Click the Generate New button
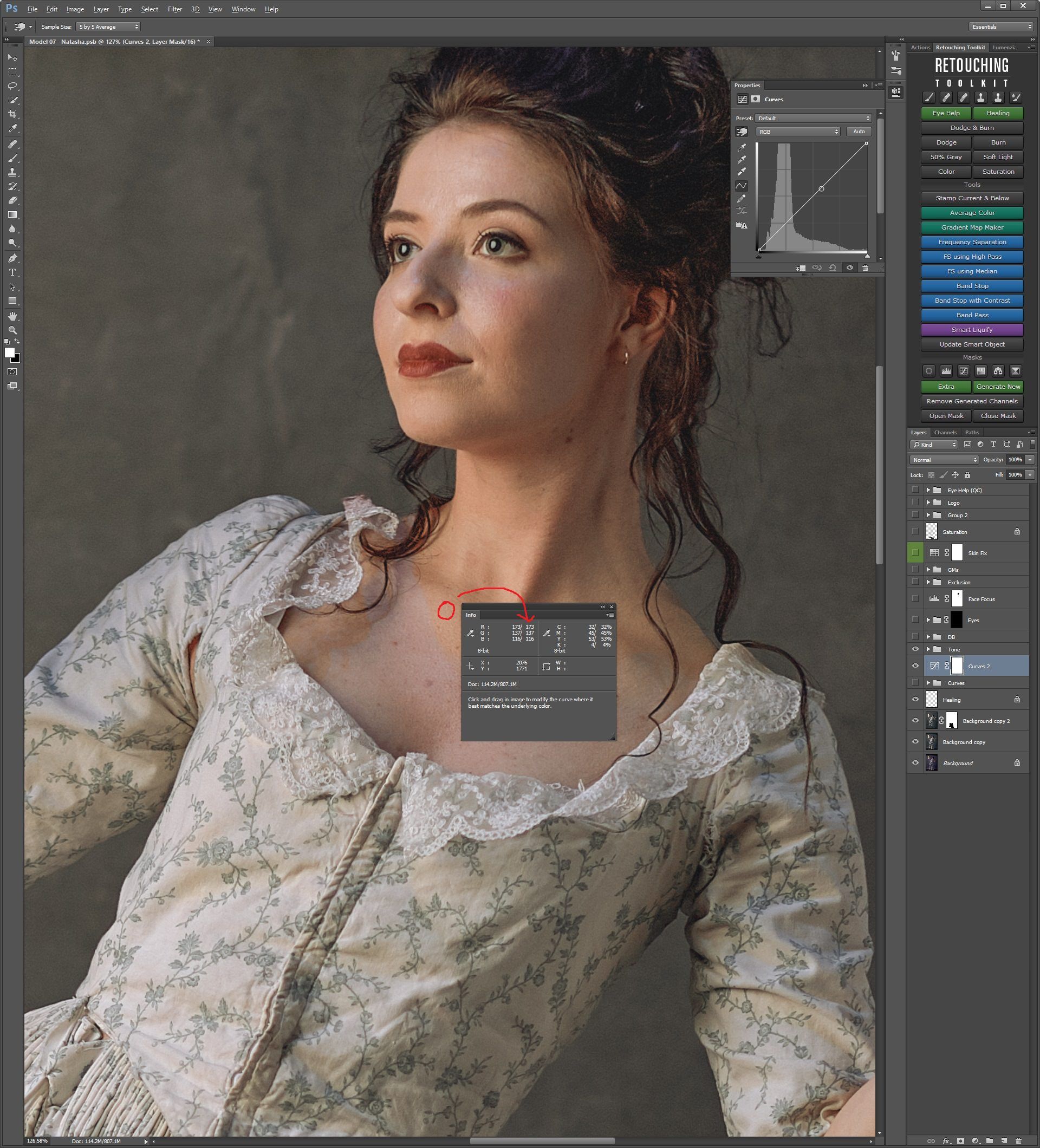Image resolution: width=1040 pixels, height=1148 pixels. (998, 387)
